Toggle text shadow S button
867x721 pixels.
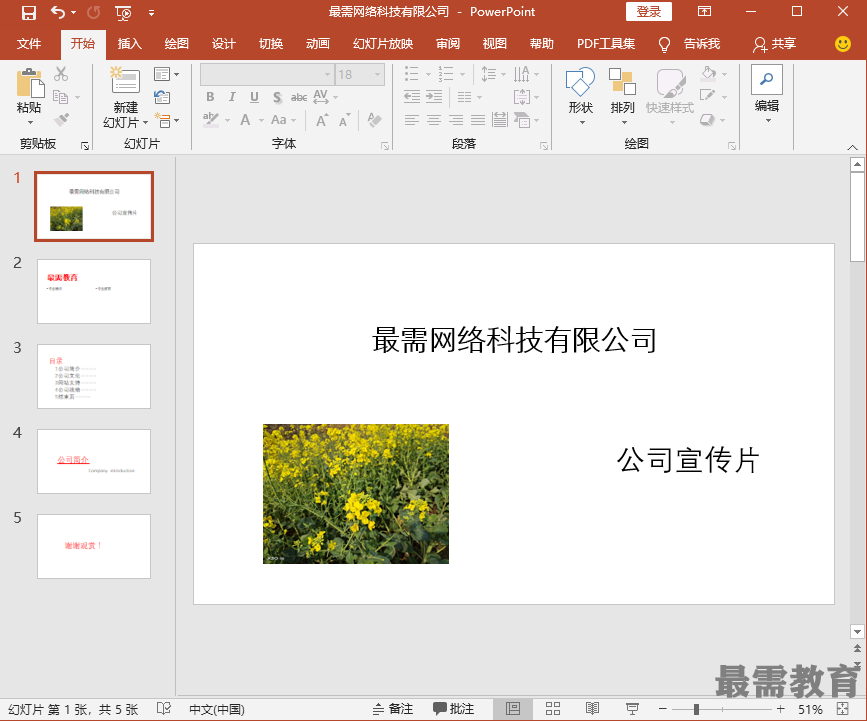(277, 97)
